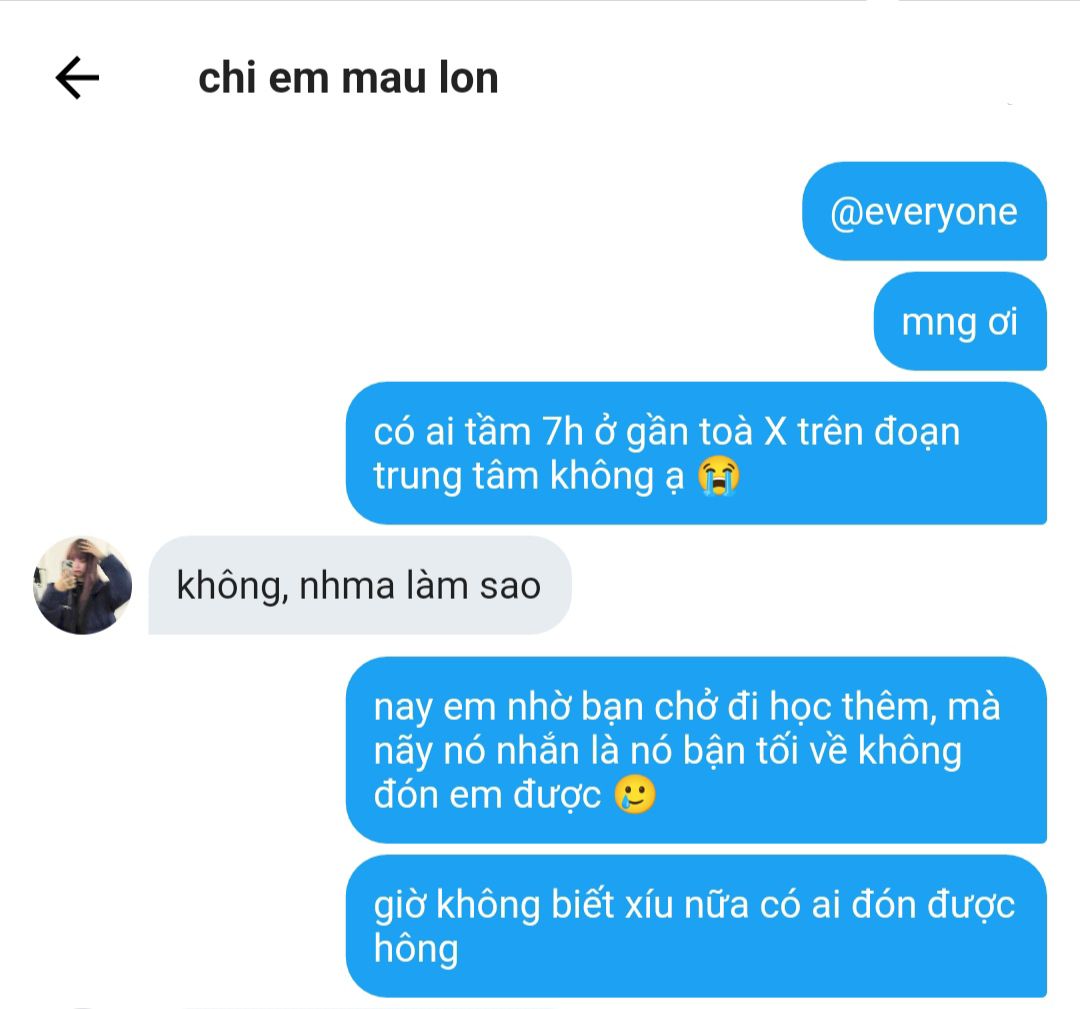1080x1009 pixels.
Task: Open the 'chi em mau lon' group info
Action: [348, 78]
